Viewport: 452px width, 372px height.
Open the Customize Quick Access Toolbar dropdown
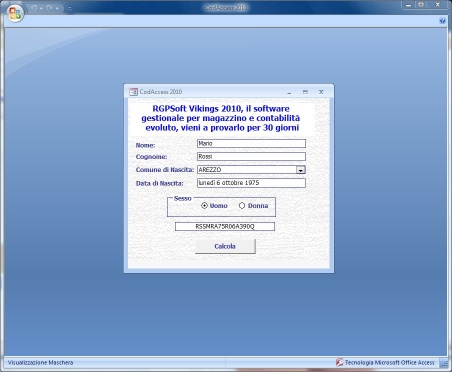[69, 8]
